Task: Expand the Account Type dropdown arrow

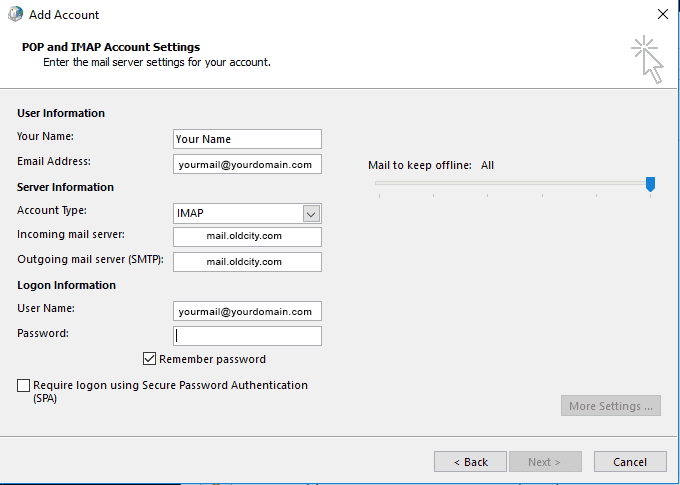Action: coord(311,213)
